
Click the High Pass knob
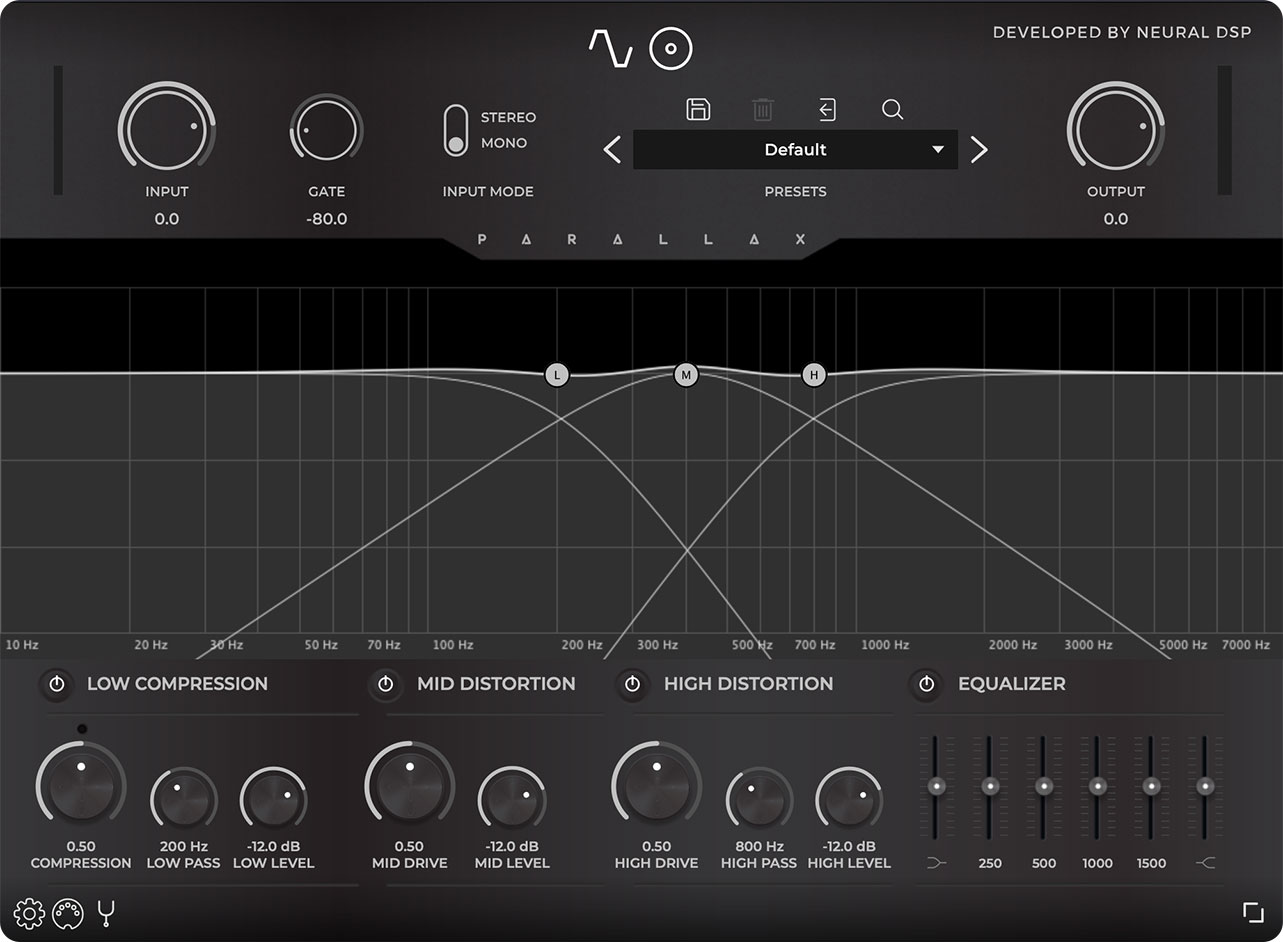759,800
